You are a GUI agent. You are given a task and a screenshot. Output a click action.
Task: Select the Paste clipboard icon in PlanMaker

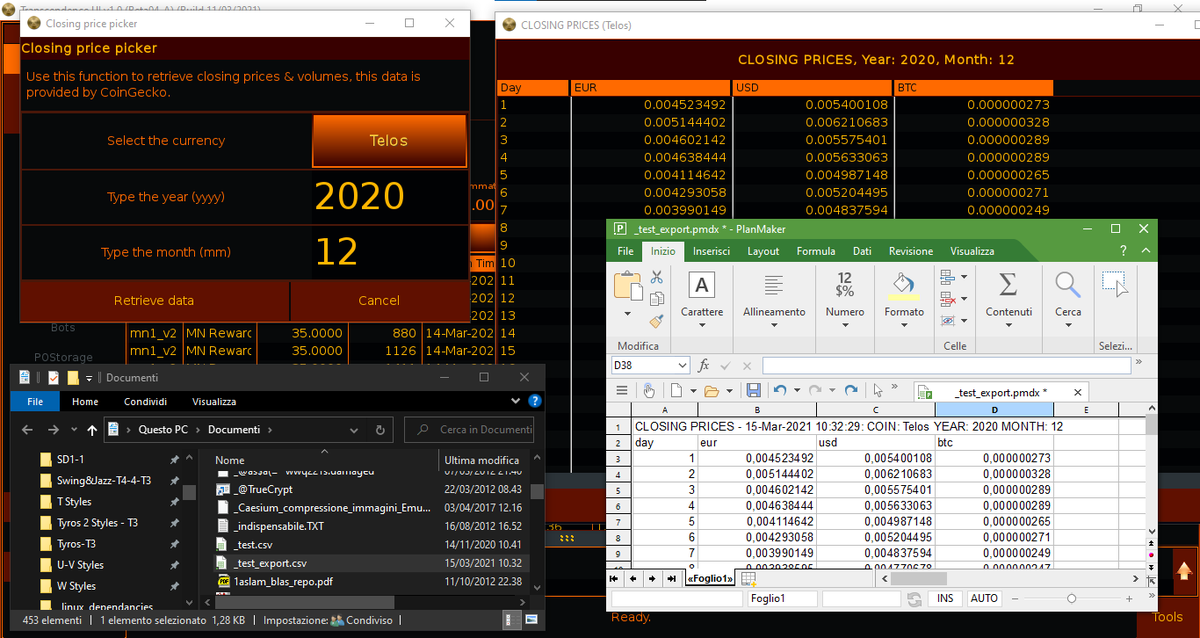tap(628, 287)
